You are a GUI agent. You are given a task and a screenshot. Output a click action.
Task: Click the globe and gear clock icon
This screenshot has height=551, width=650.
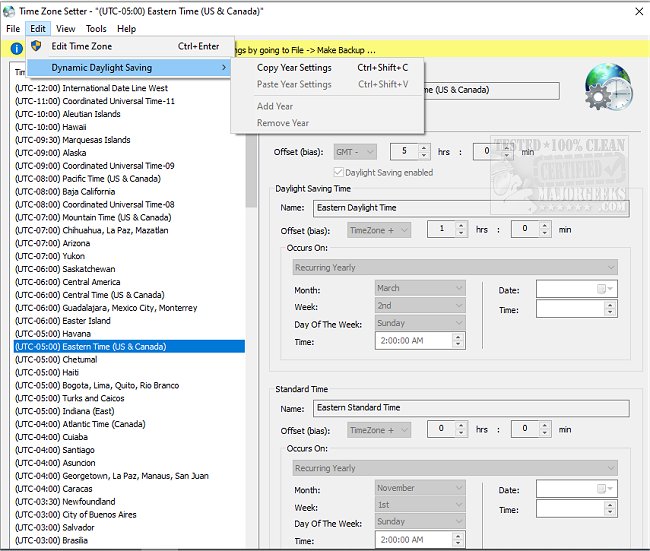click(x=607, y=89)
